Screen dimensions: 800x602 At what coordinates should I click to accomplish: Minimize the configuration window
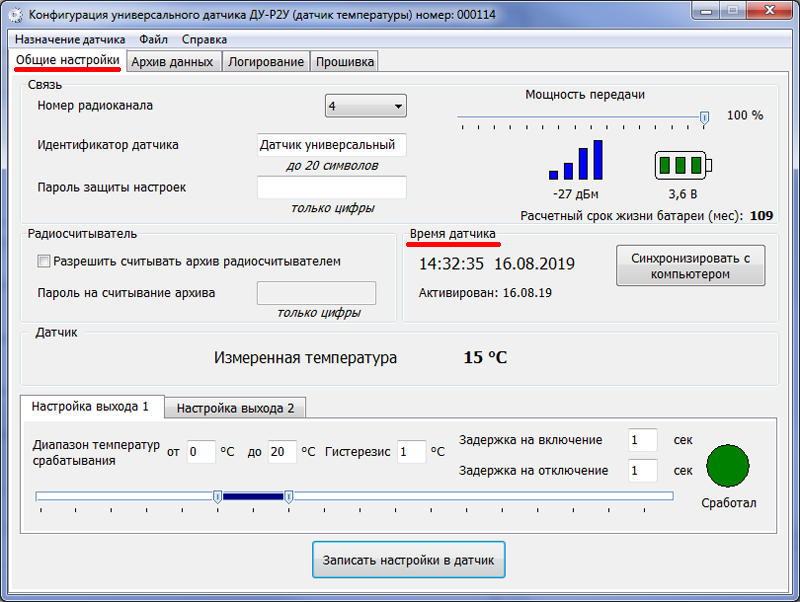pos(706,10)
